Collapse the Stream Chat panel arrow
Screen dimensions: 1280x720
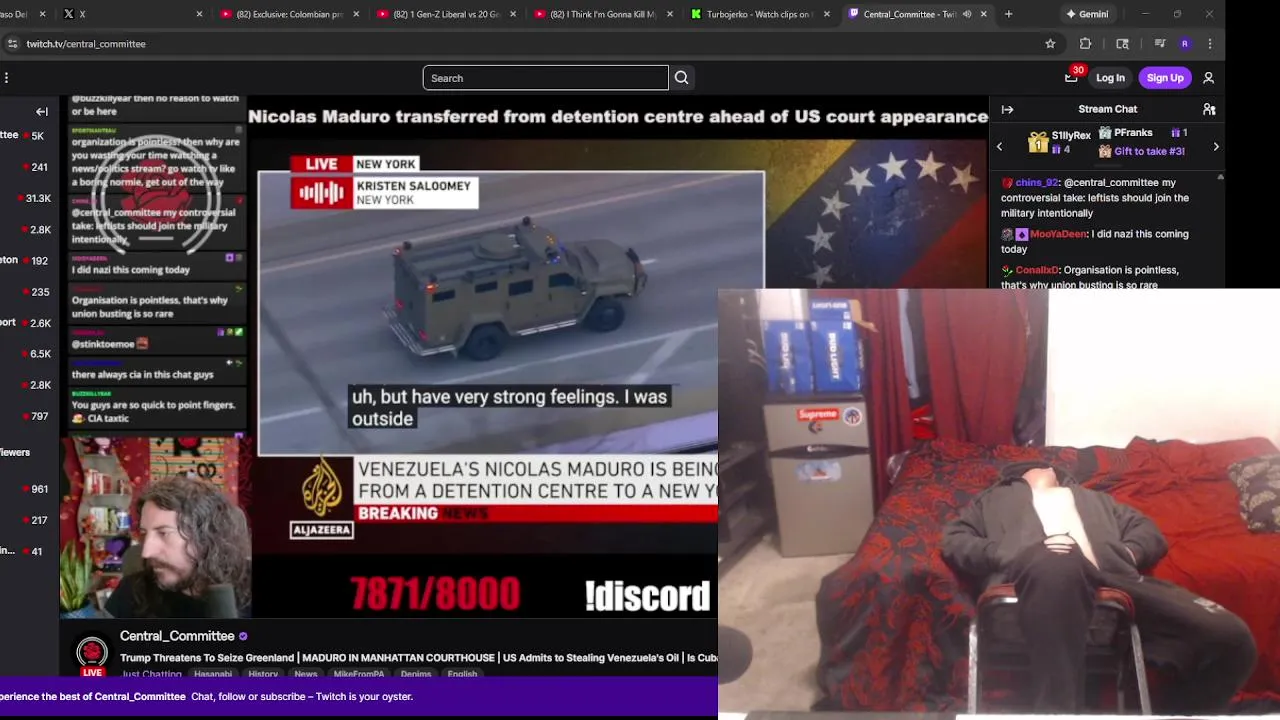coord(1007,109)
